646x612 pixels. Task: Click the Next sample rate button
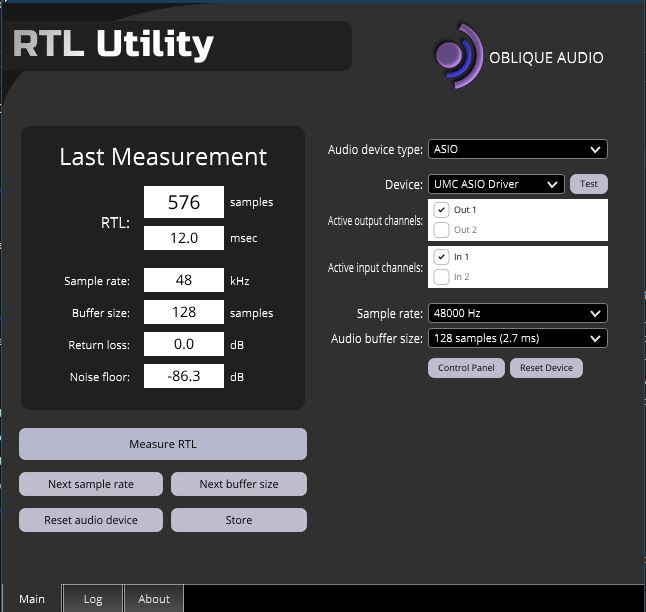point(91,484)
